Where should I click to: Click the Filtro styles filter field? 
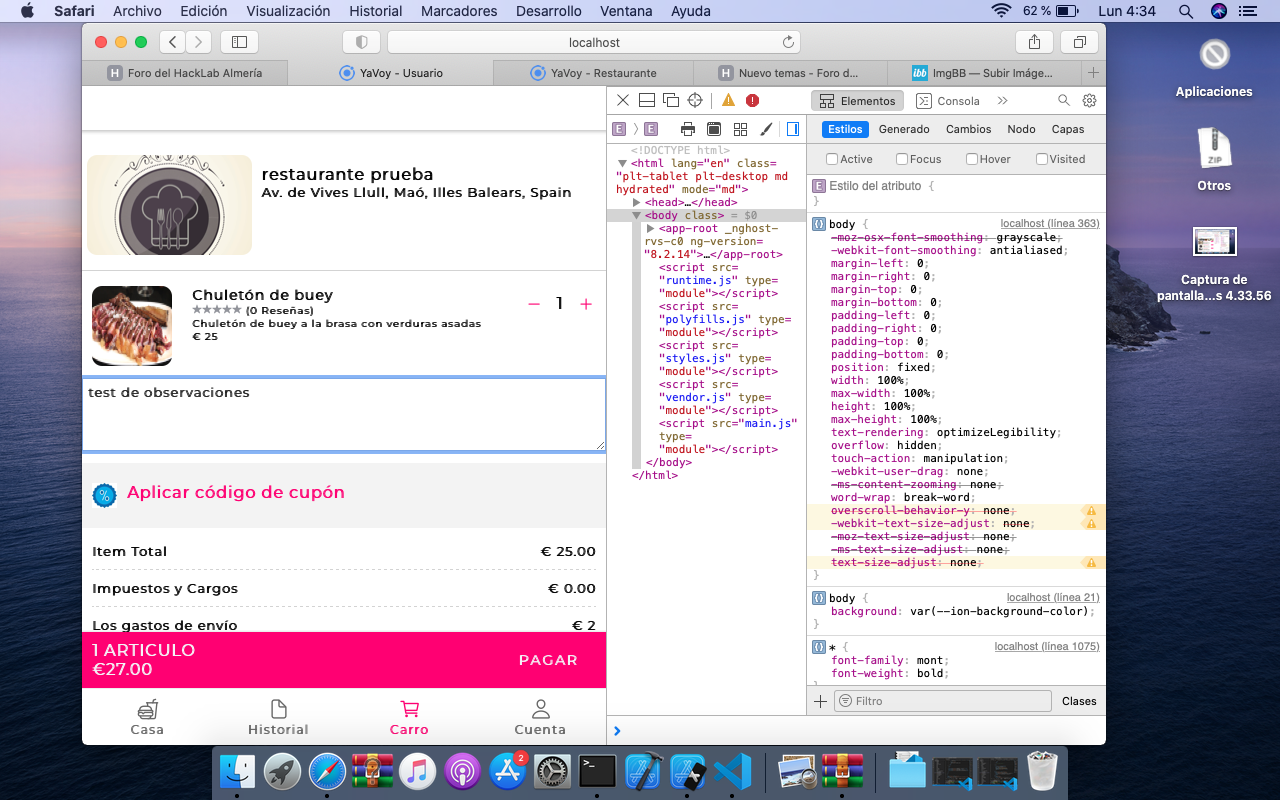944,701
